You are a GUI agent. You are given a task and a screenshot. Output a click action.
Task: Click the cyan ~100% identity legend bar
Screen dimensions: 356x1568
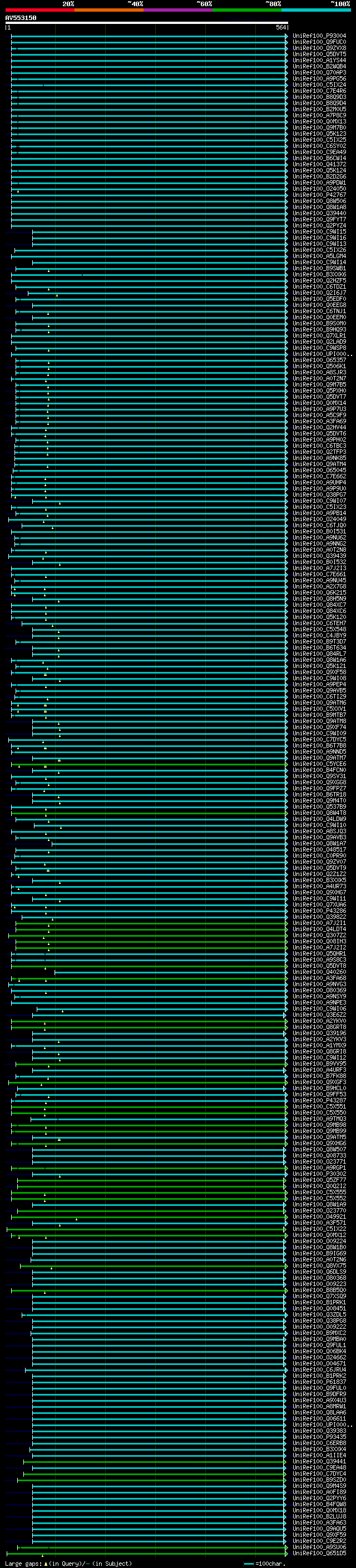(316, 10)
